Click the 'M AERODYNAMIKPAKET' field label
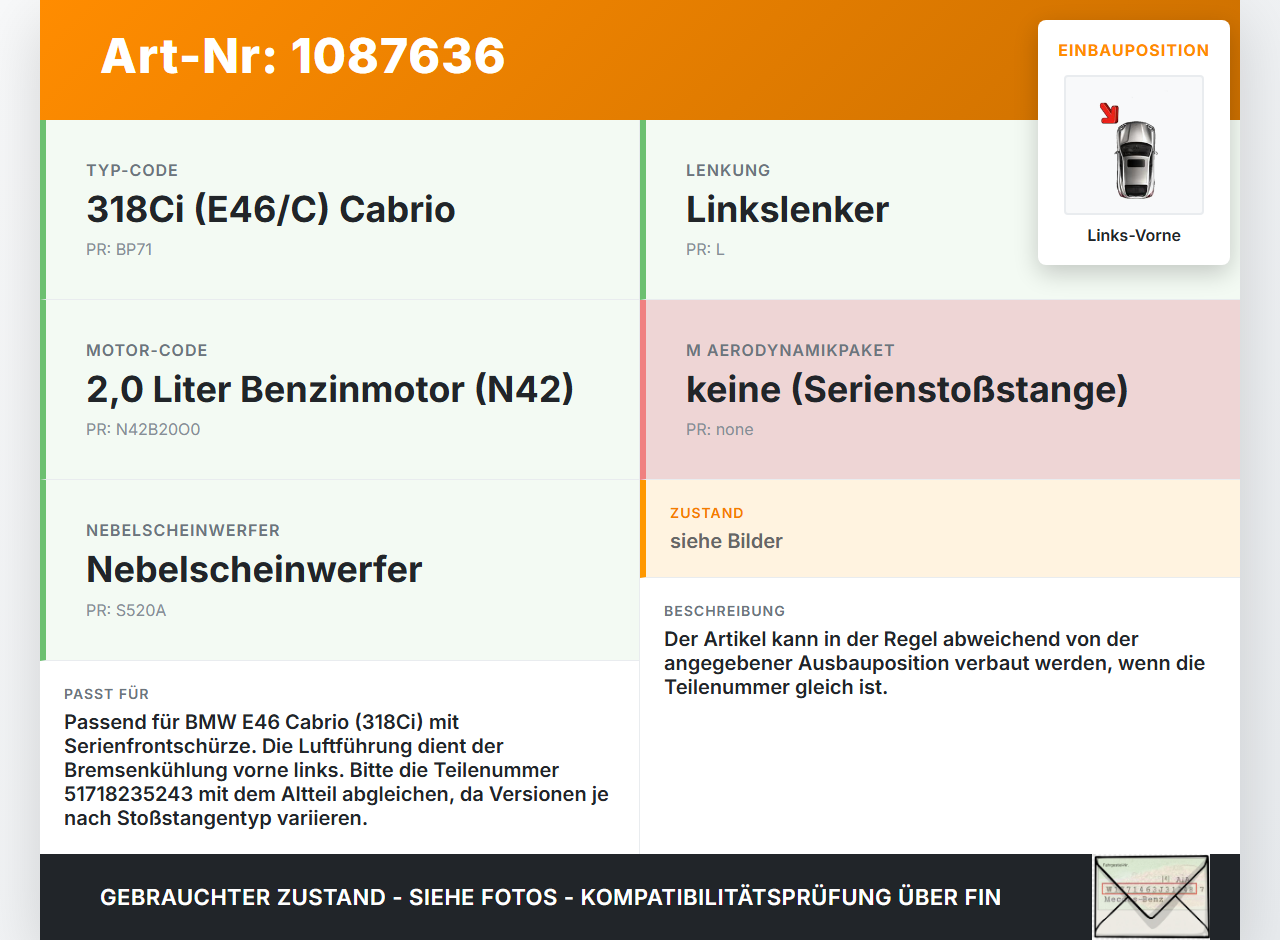1280x940 pixels. point(790,351)
